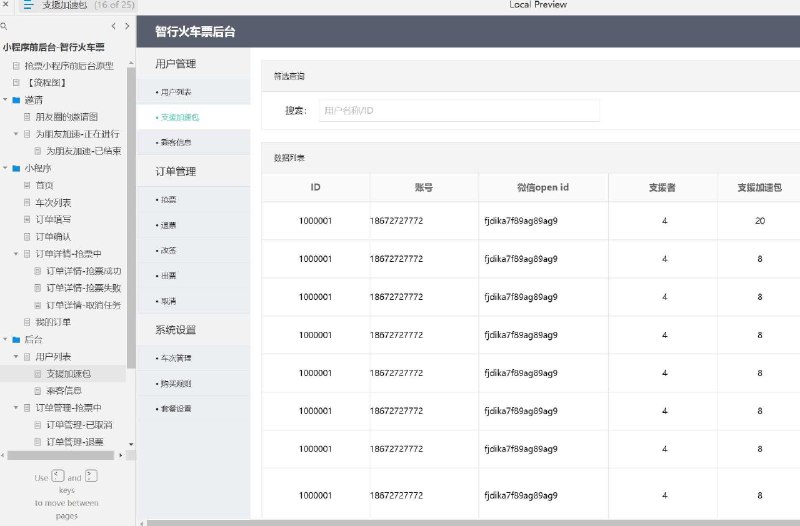
Task: Click the blue folder icon beside 邀请
Action: pyautogui.click(x=16, y=100)
